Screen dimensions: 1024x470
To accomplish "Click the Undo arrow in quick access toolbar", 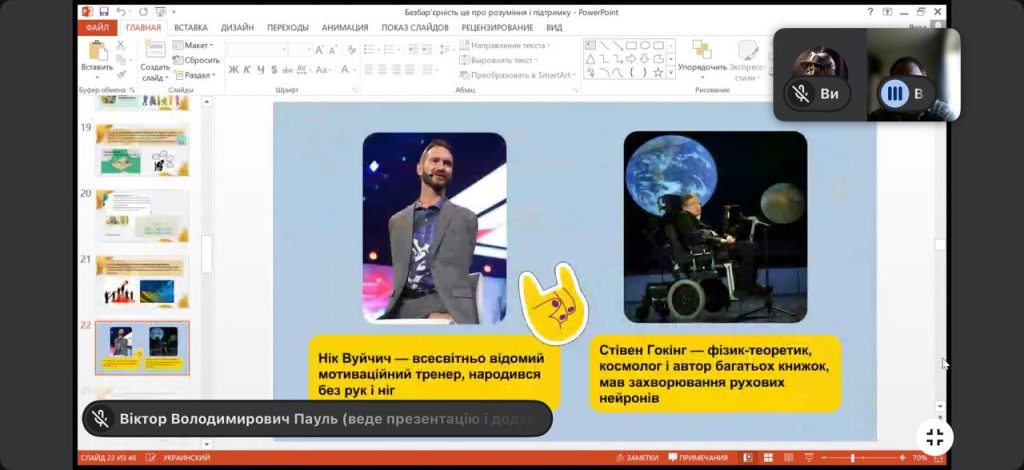I will click(x=122, y=11).
